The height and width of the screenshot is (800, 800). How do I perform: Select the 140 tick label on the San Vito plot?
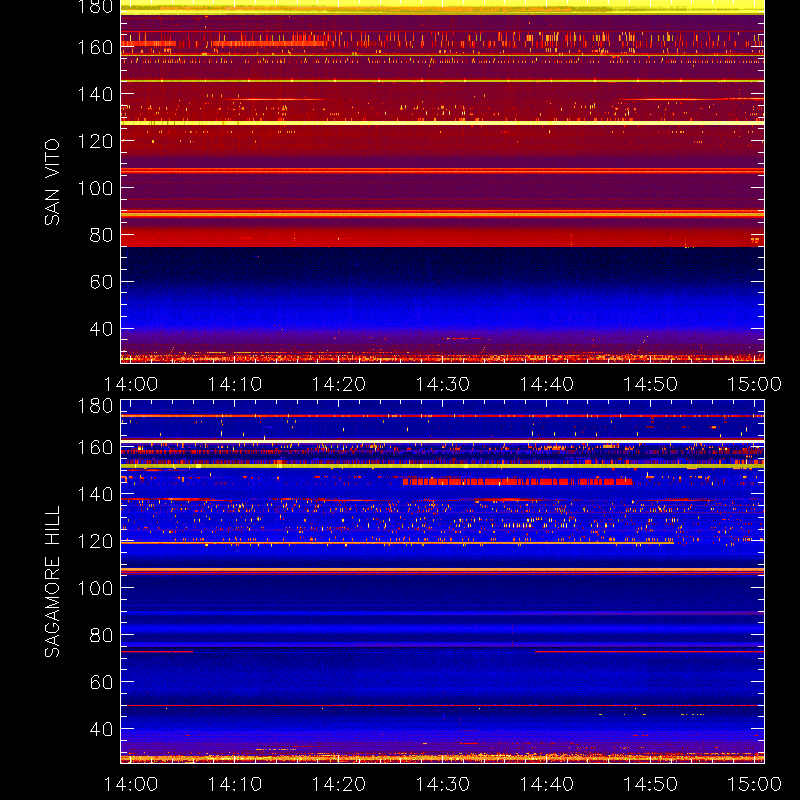click(x=95, y=94)
